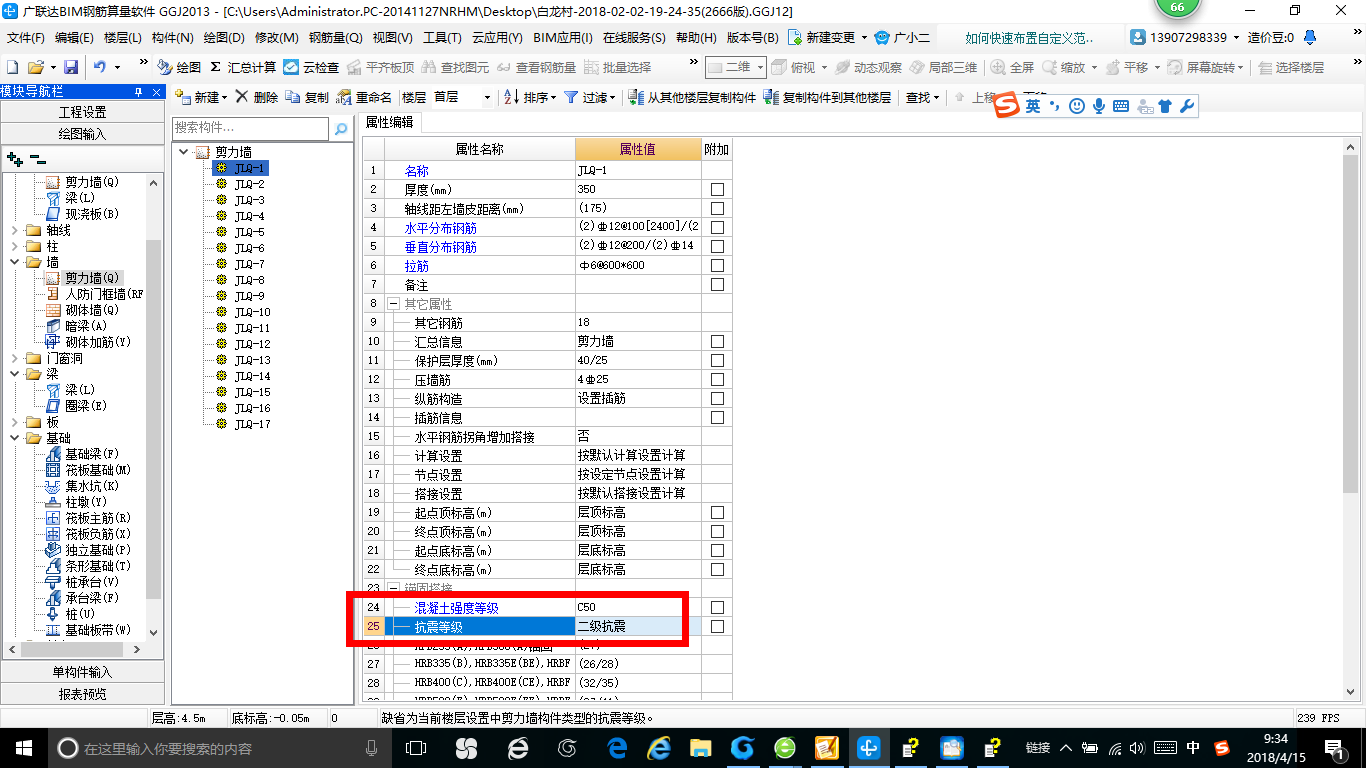Tick the 附加 checkbox for 厚度(mm)
Viewport: 1366px width, 768px height.
pyautogui.click(x=717, y=189)
